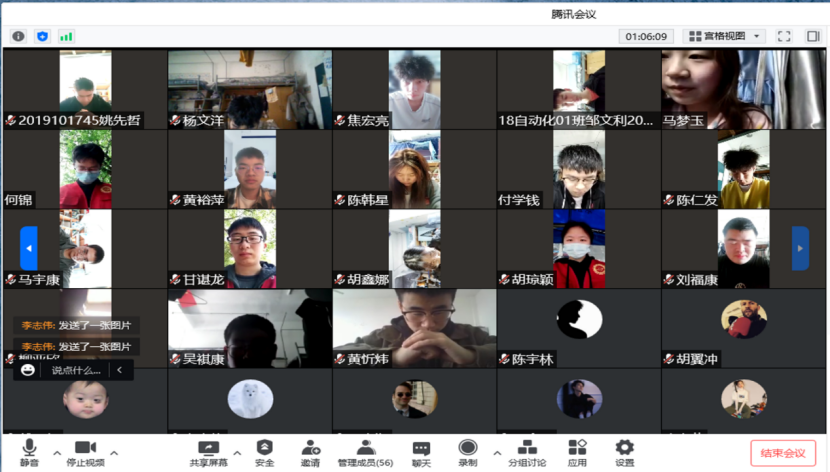Click the blue security shield icon
Screen dimensions: 830x472
point(42,36)
